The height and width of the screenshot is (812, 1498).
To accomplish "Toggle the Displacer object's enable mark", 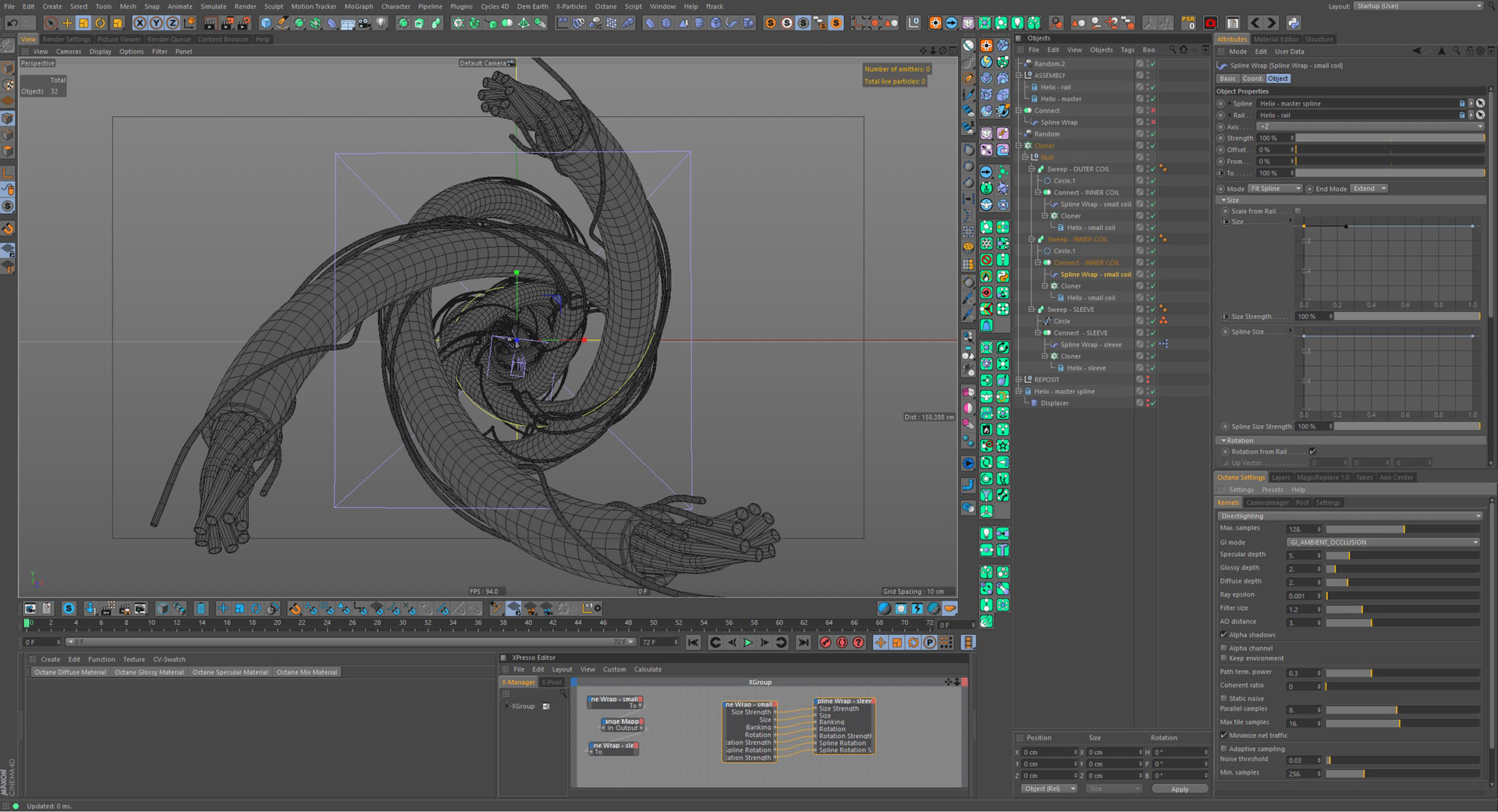I will coord(1153,403).
